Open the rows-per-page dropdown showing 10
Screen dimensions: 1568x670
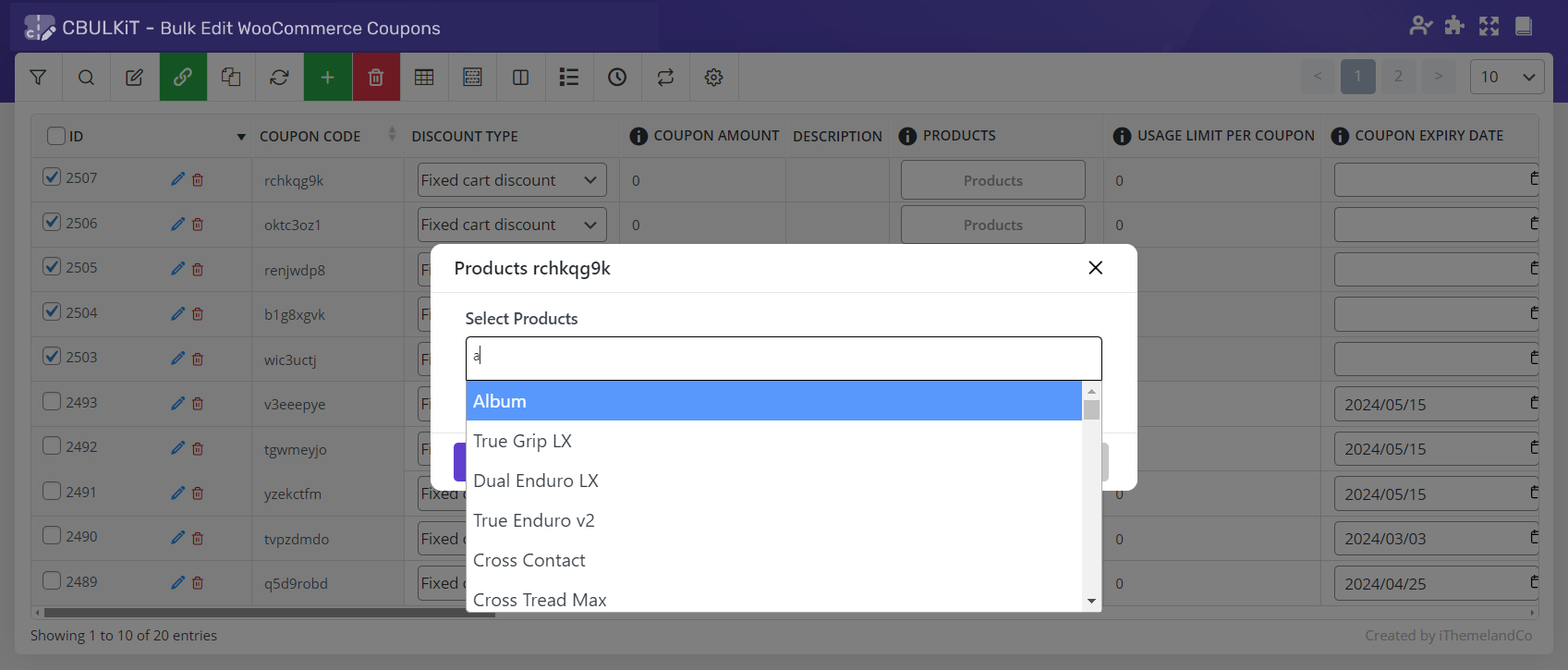1506,77
